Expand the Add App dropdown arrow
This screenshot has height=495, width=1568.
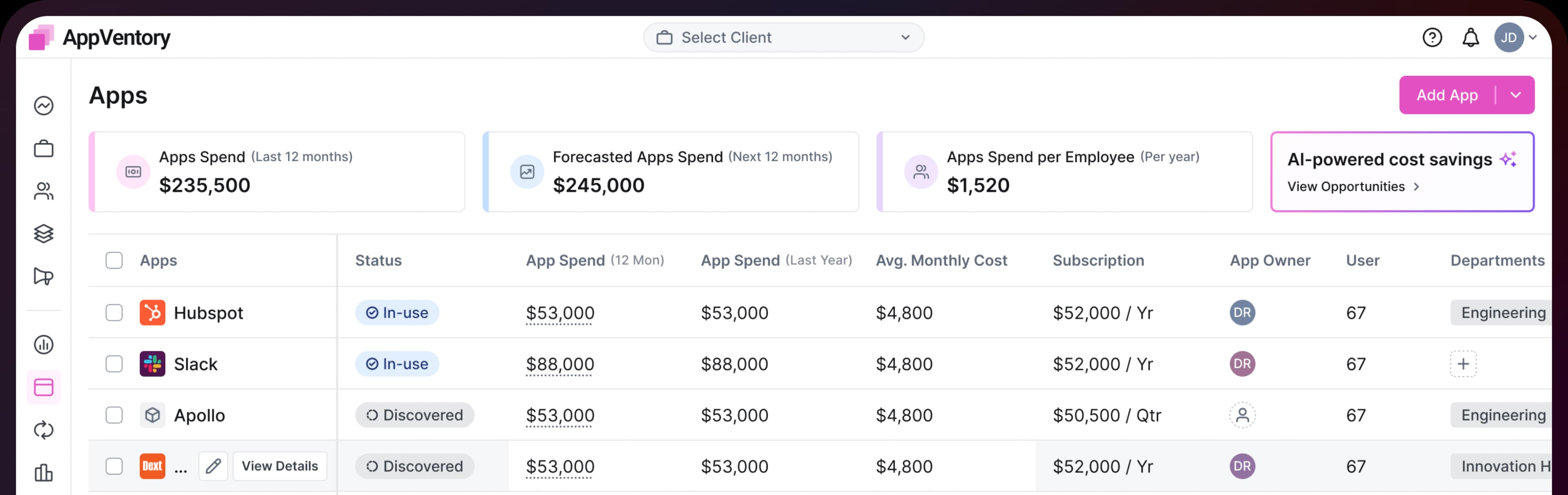(1516, 95)
